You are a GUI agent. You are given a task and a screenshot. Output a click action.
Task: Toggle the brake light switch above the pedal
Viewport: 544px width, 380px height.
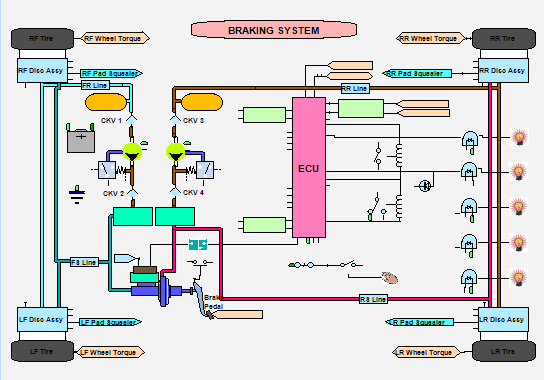[200, 262]
